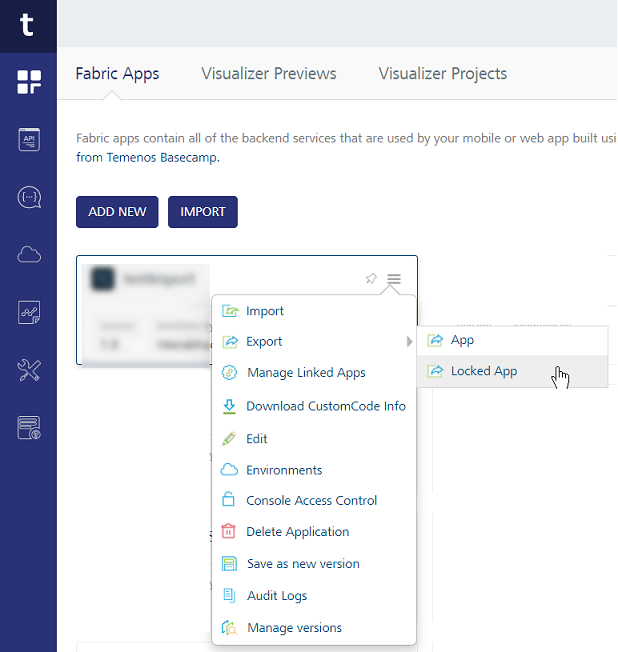Open the Apps dashboard sidebar icon
Screen dimensions: 618x652
tap(29, 82)
